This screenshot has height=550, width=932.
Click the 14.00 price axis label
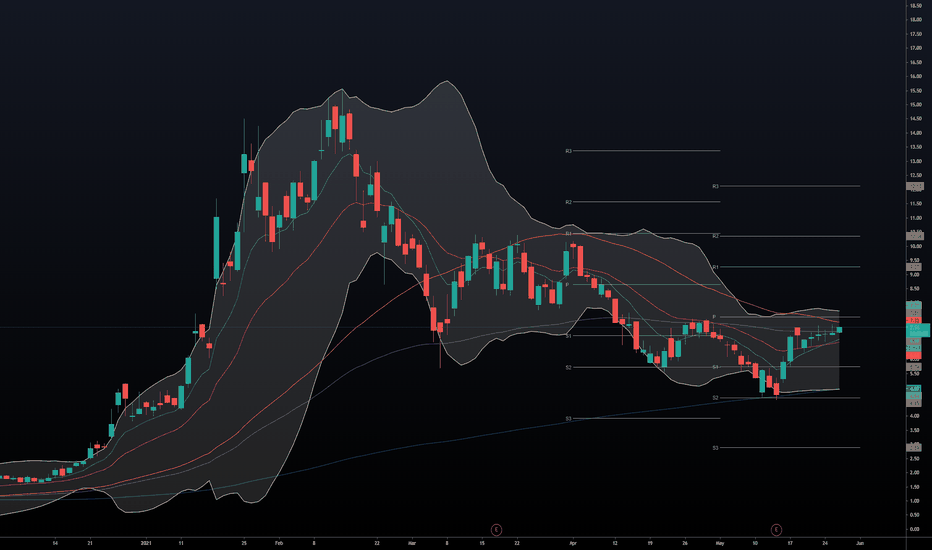pos(915,133)
